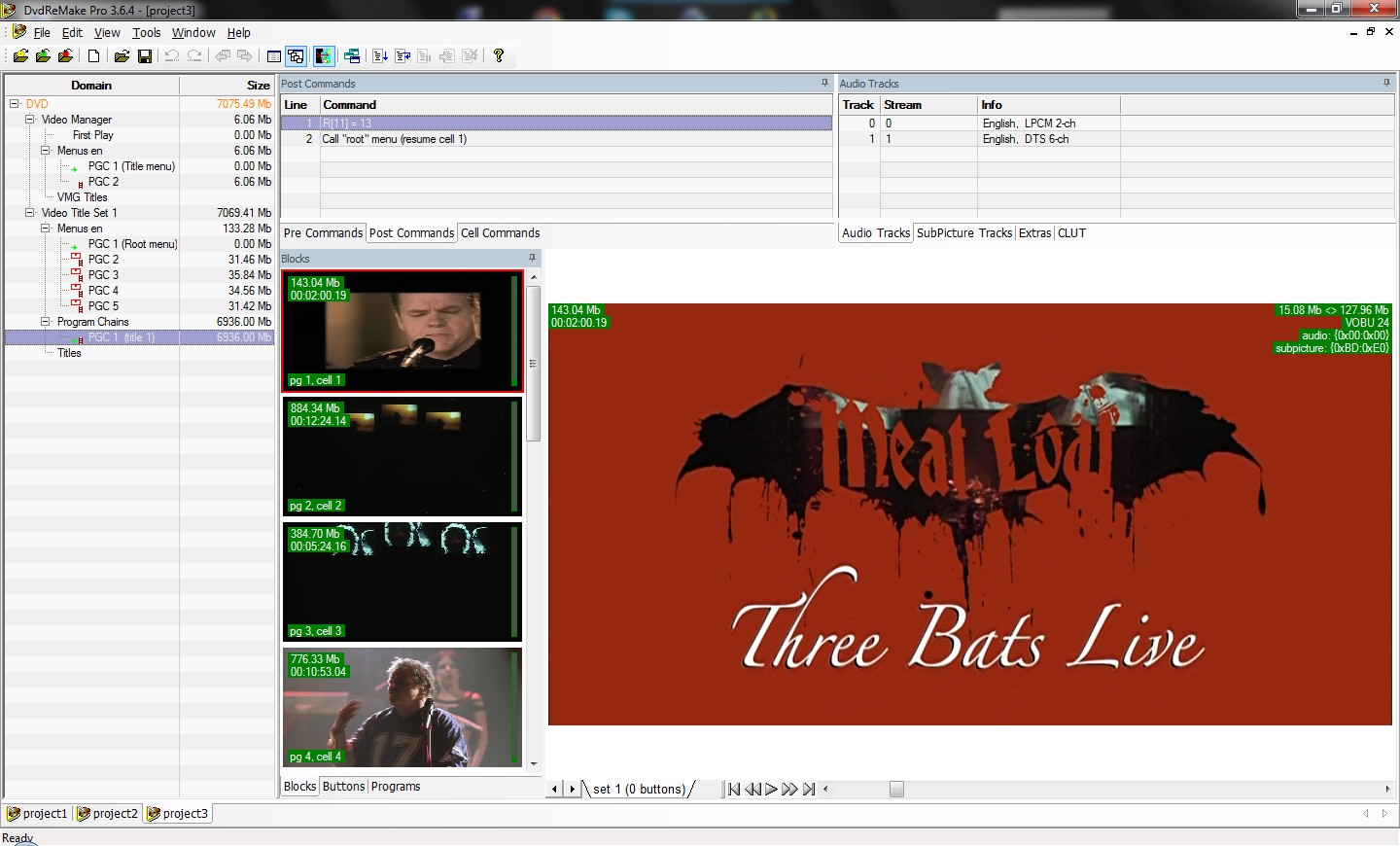The image size is (1400, 846).
Task: Select the set 1 (0 buttons) tab
Action: pyautogui.click(x=639, y=790)
